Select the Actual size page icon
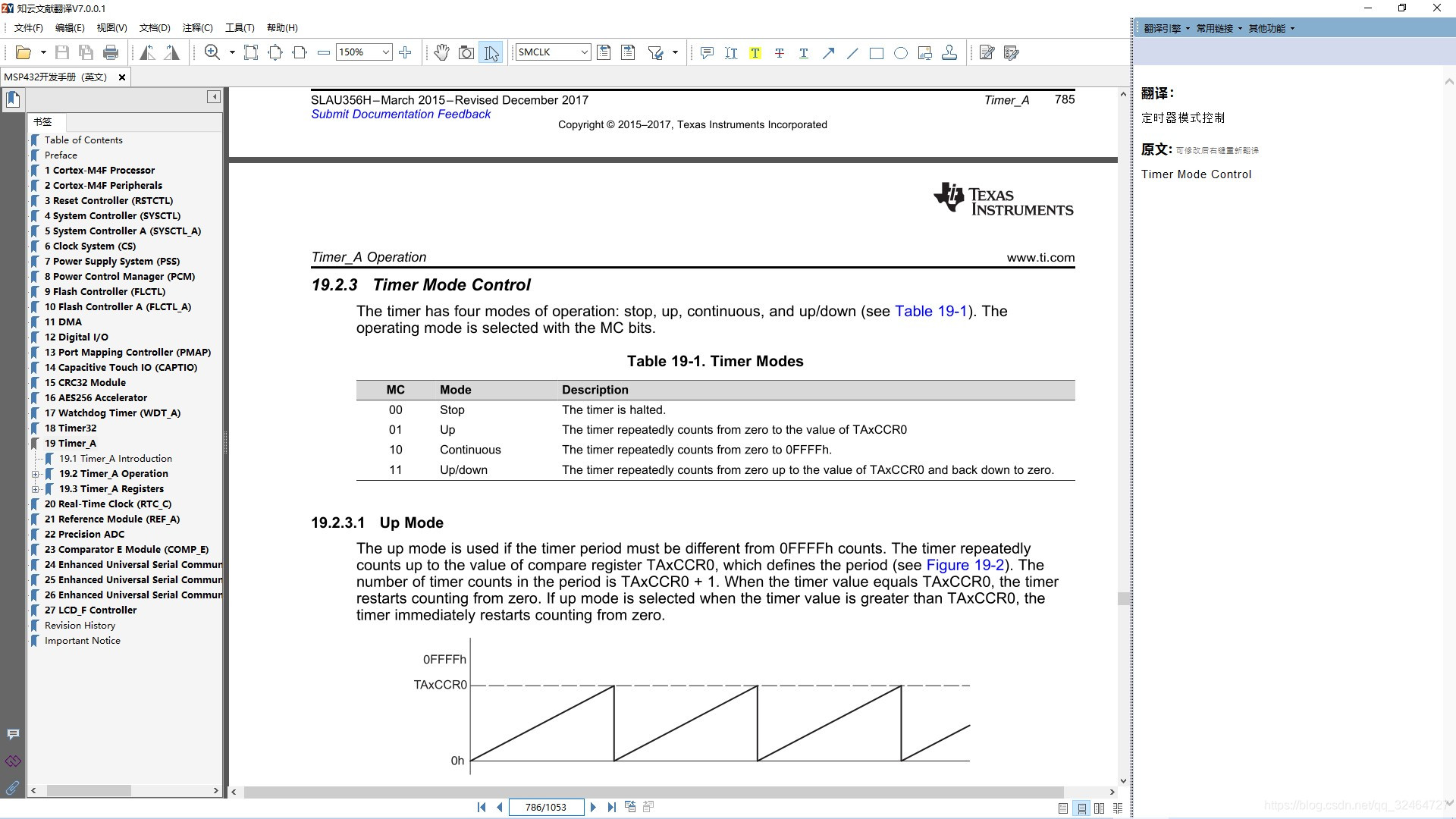 [251, 52]
